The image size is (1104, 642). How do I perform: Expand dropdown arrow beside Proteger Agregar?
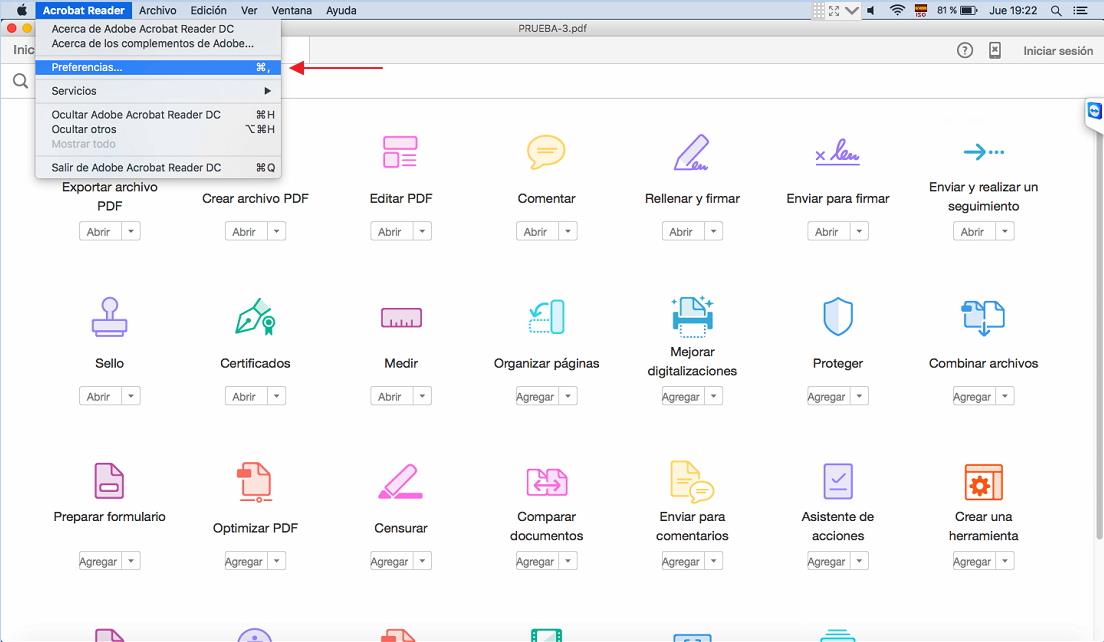coord(860,396)
